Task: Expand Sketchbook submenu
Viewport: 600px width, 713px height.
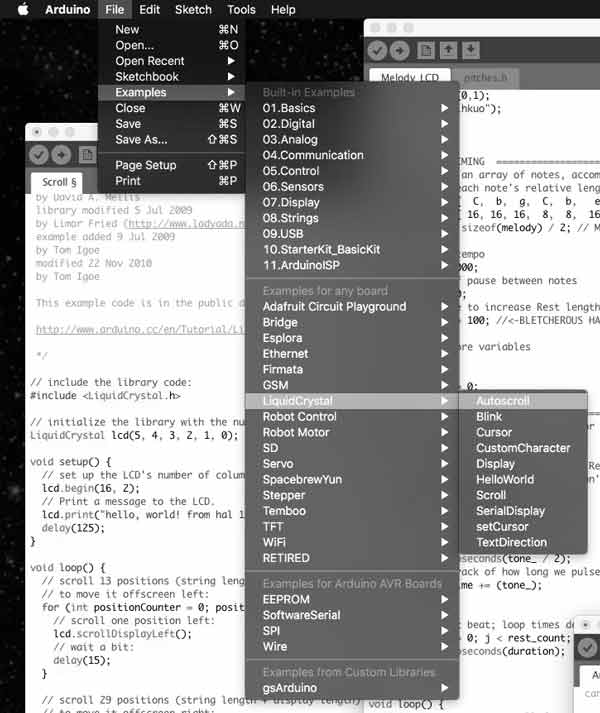Action: tap(172, 76)
